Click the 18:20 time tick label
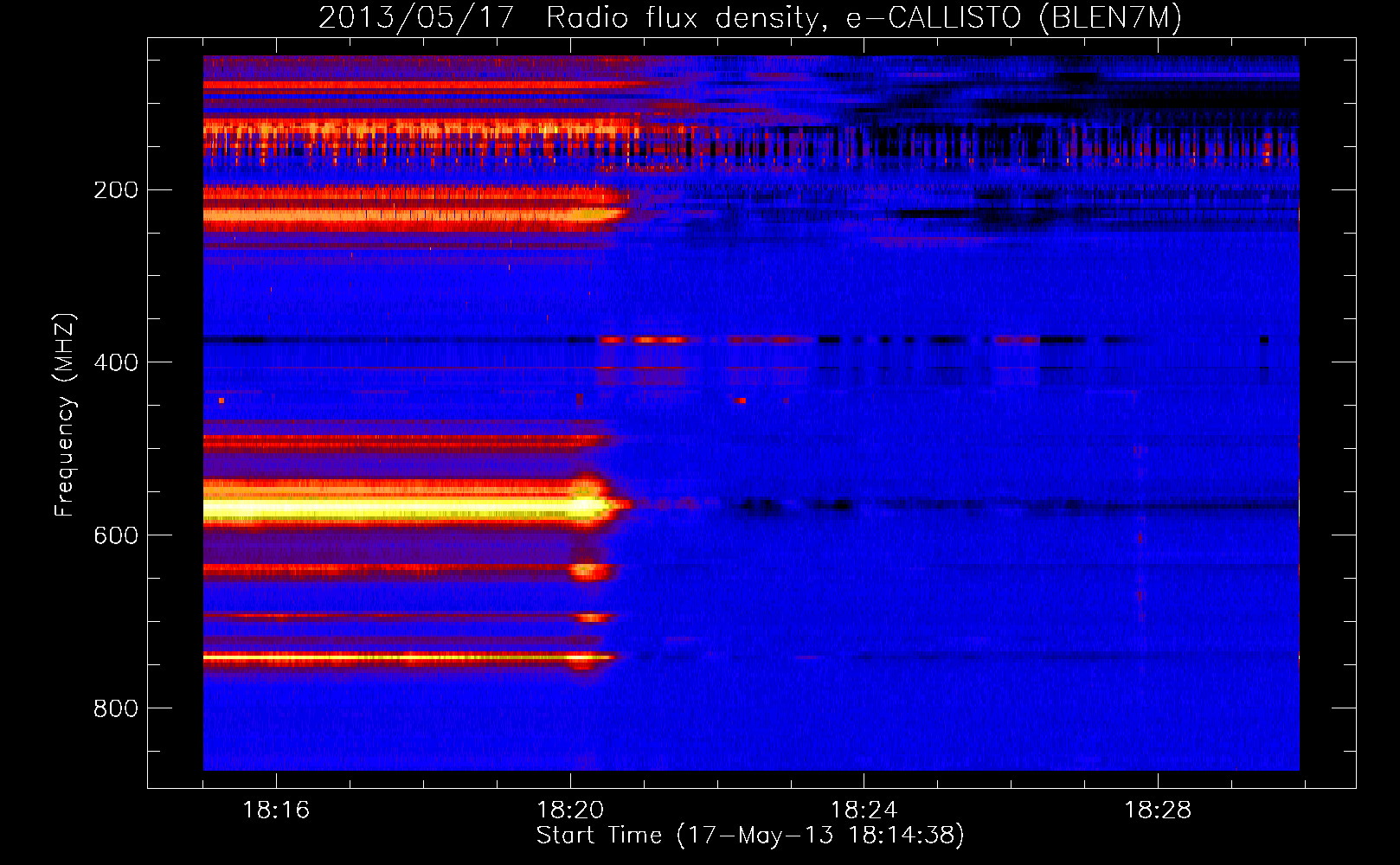Viewport: 1400px width, 865px height. 570,811
